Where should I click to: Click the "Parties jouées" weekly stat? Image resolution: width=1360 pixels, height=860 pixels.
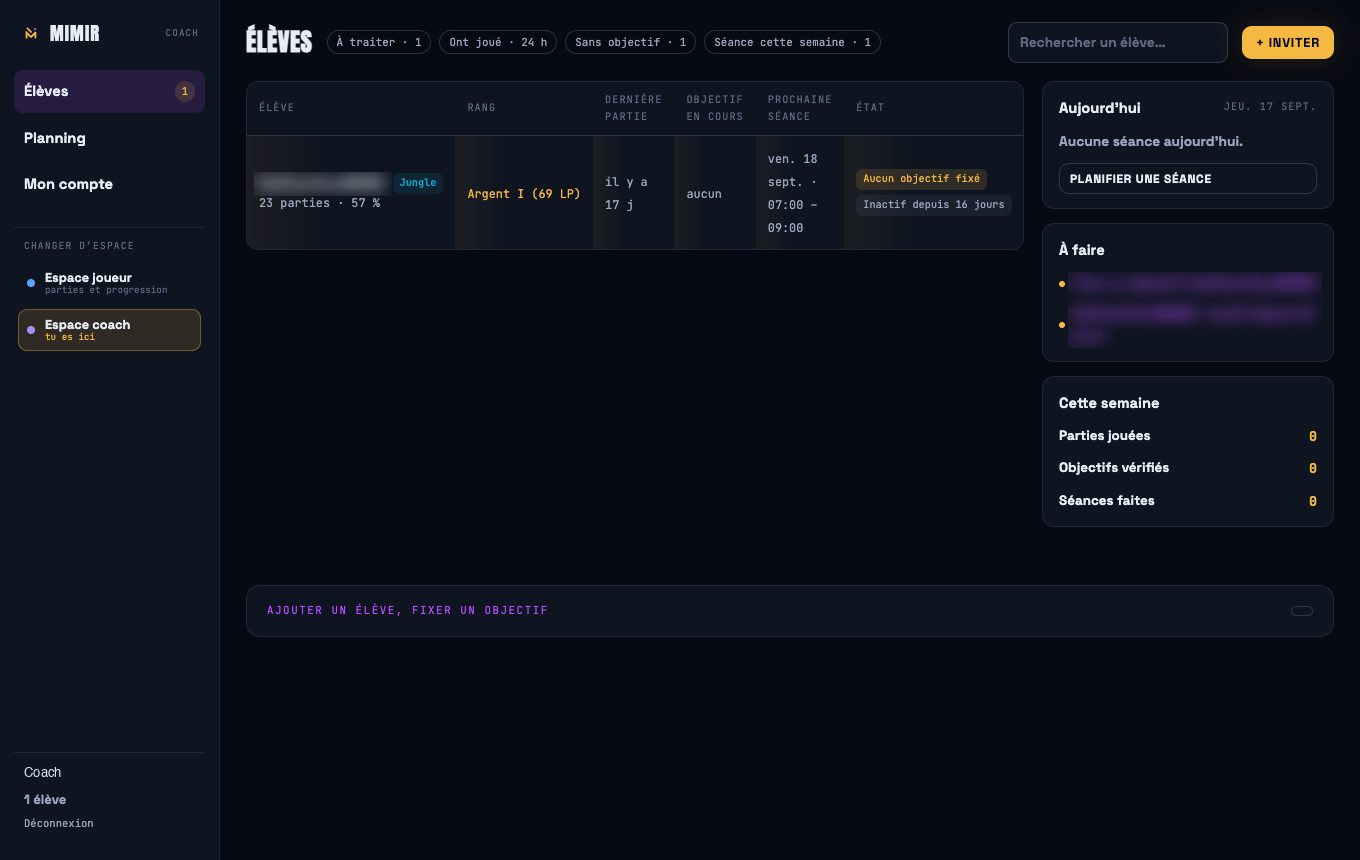tap(1187, 436)
